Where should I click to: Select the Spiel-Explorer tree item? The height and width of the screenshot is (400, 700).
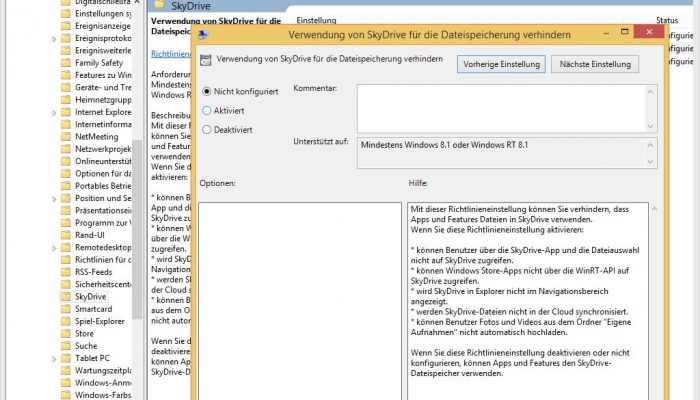(x=100, y=321)
